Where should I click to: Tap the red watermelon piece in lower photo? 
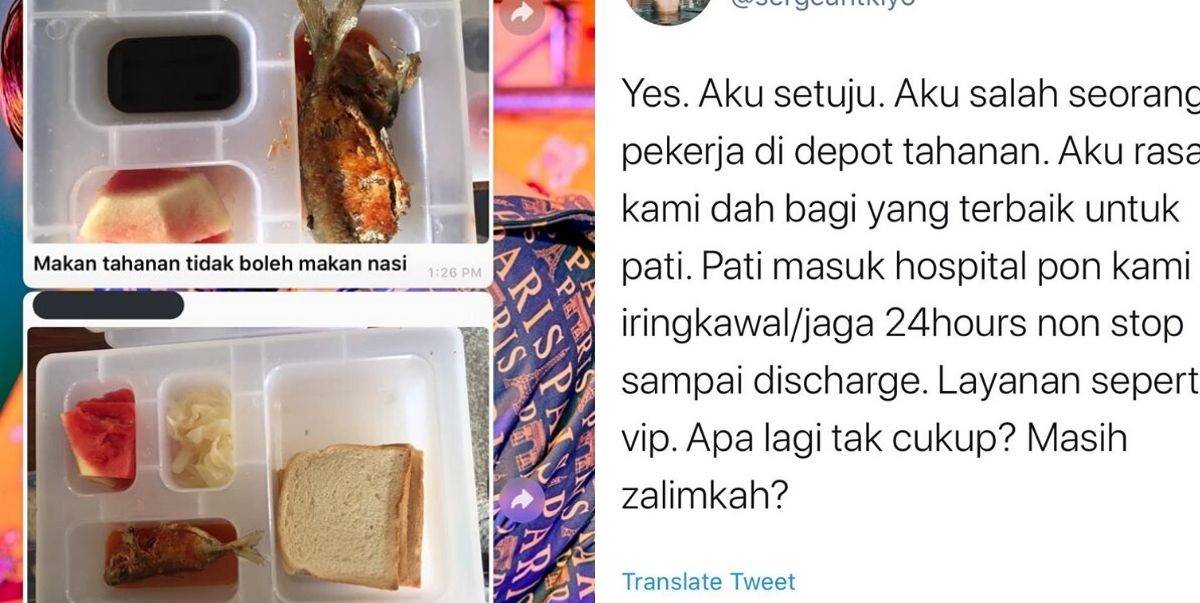99,434
